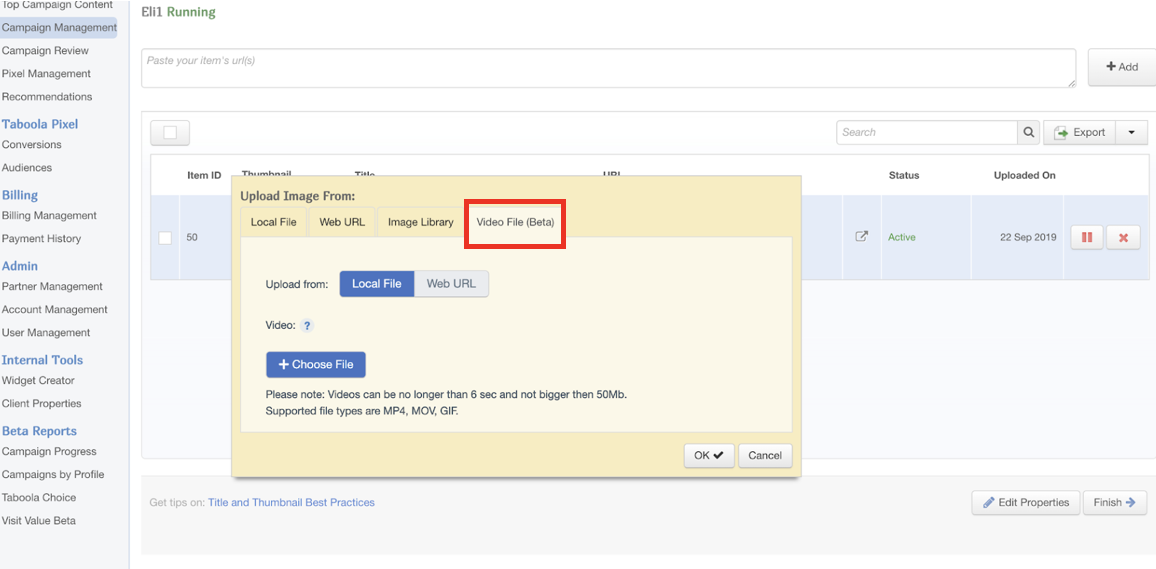The height and width of the screenshot is (569, 1156).
Task: Click Edit Properties button
Action: [1026, 503]
